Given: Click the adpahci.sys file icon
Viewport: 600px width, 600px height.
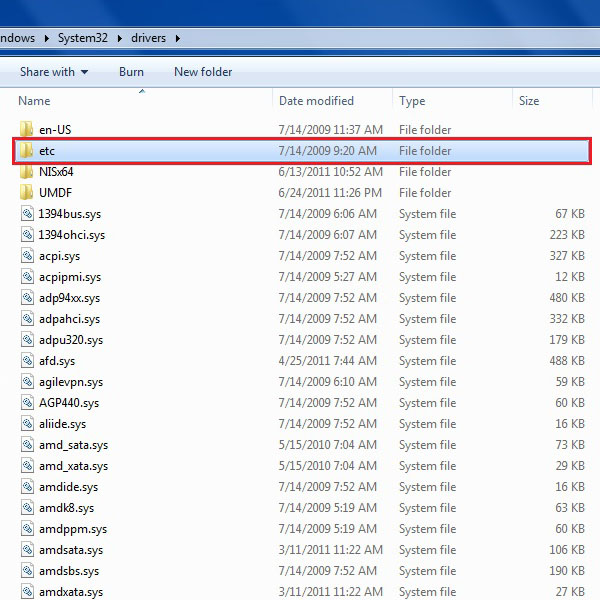Looking at the screenshot, I should pos(27,319).
